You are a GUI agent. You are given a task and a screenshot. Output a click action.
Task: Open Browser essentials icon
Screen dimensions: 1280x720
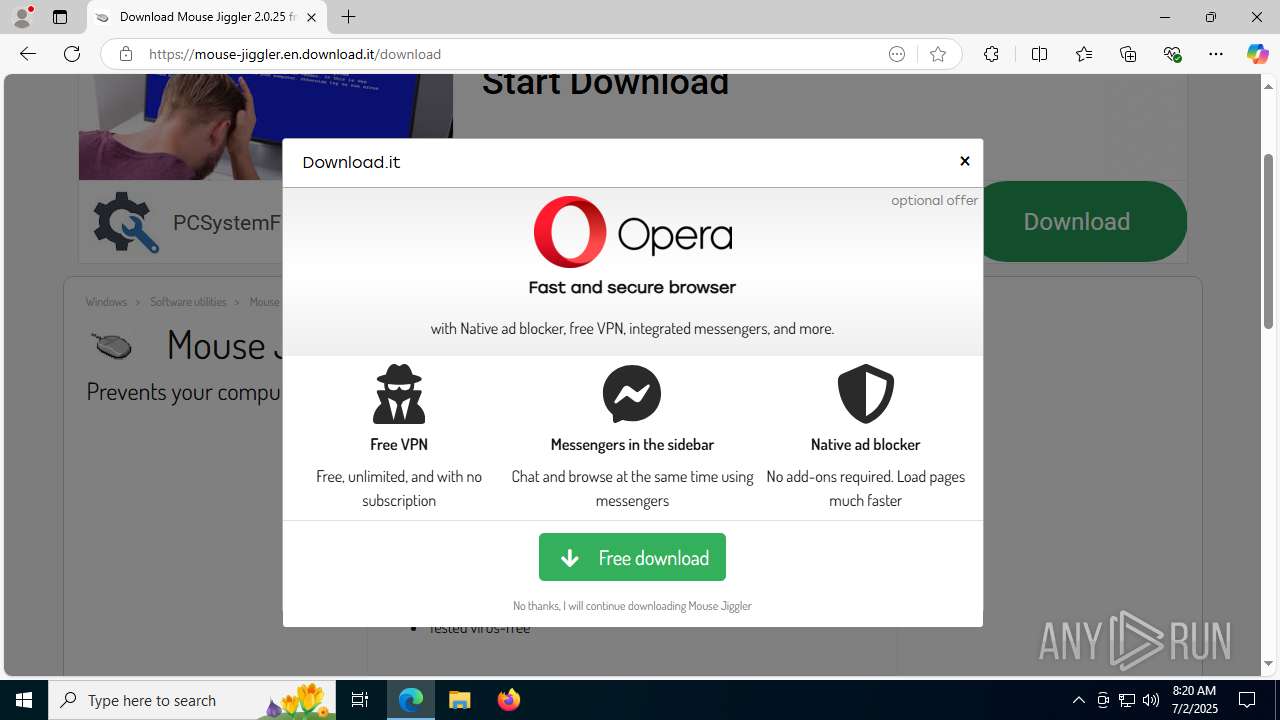pyautogui.click(x=1172, y=54)
